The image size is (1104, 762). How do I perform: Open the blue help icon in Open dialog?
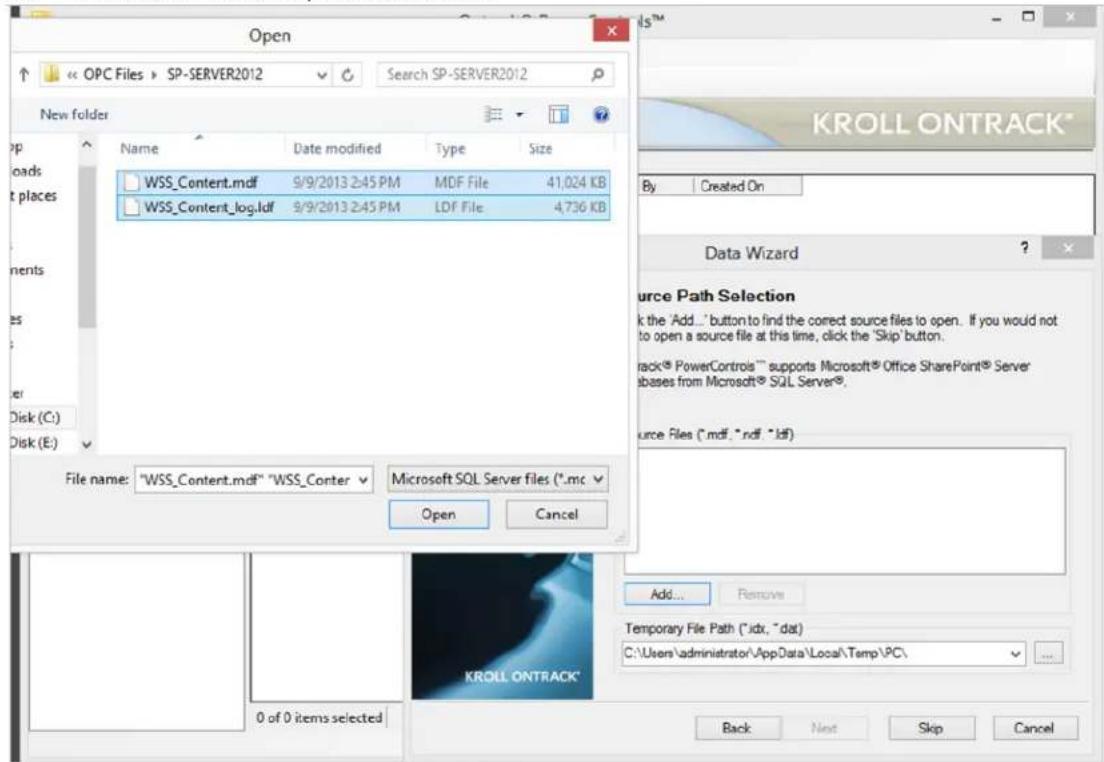601,114
